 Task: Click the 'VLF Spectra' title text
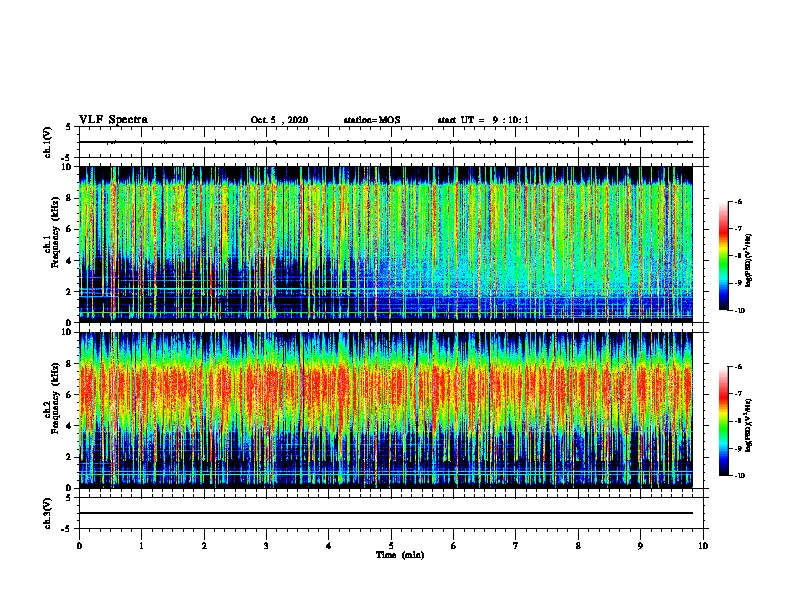coord(113,120)
